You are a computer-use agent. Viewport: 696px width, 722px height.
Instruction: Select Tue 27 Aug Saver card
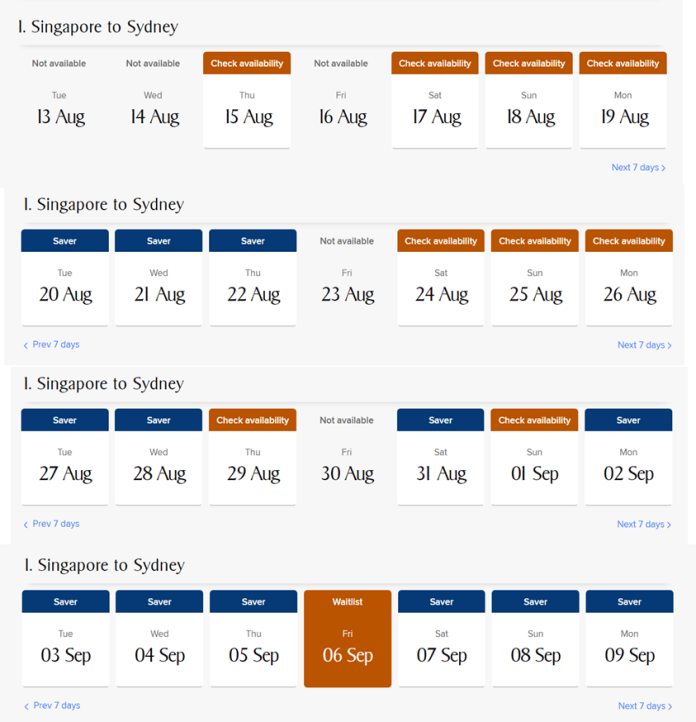(65, 458)
